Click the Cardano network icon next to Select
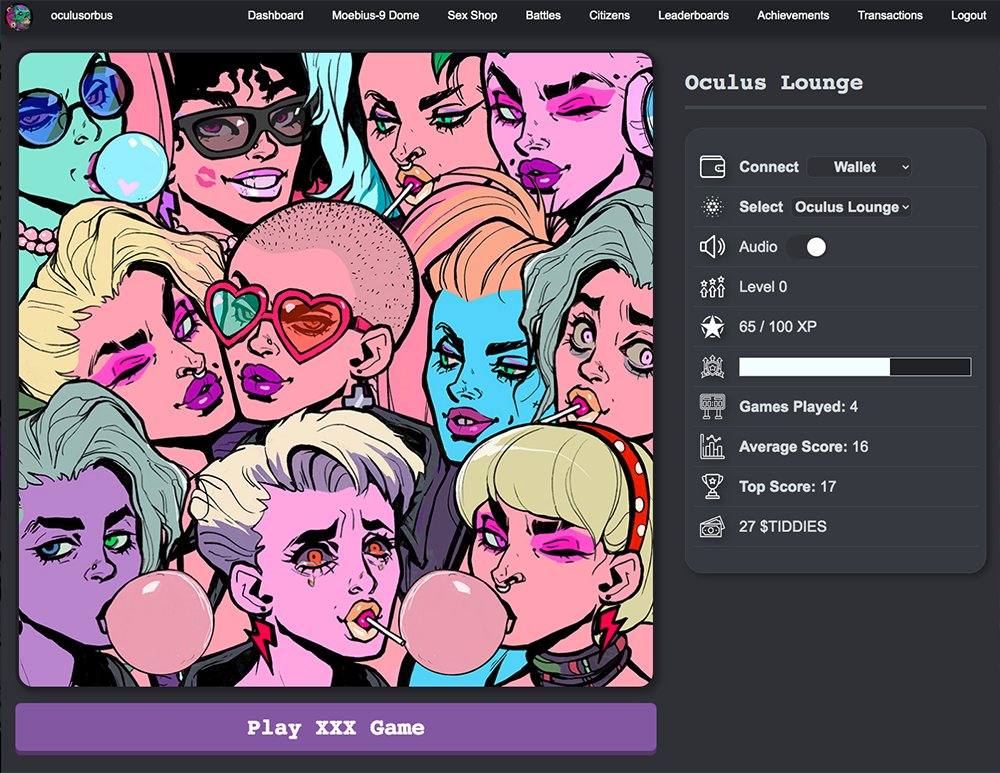Screen dimensions: 1000x773 click(x=711, y=207)
